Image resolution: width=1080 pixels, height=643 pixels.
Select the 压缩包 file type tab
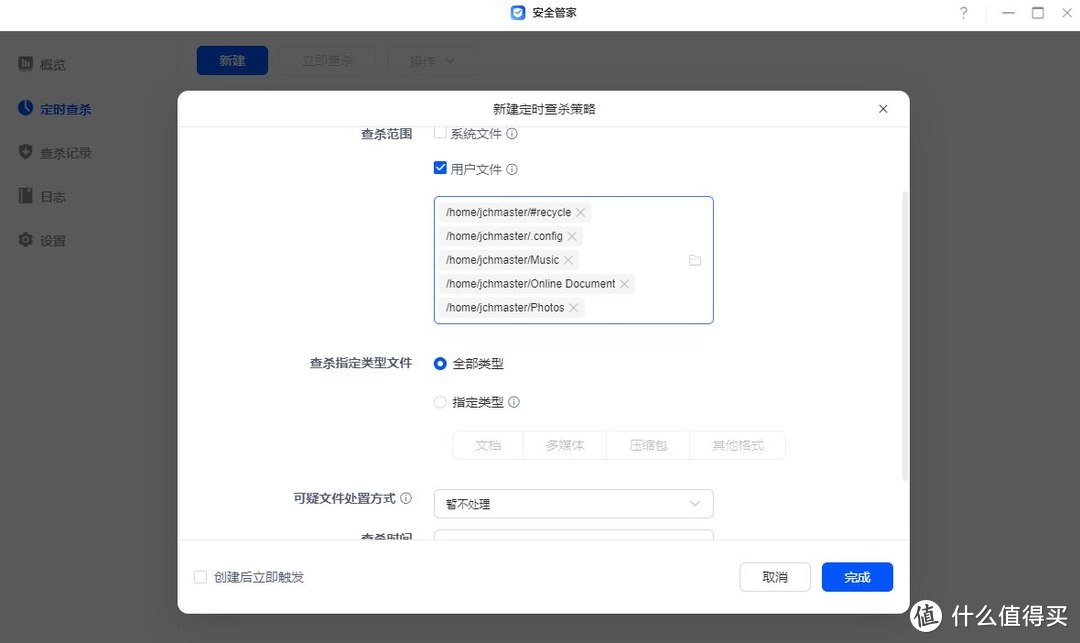click(x=647, y=445)
